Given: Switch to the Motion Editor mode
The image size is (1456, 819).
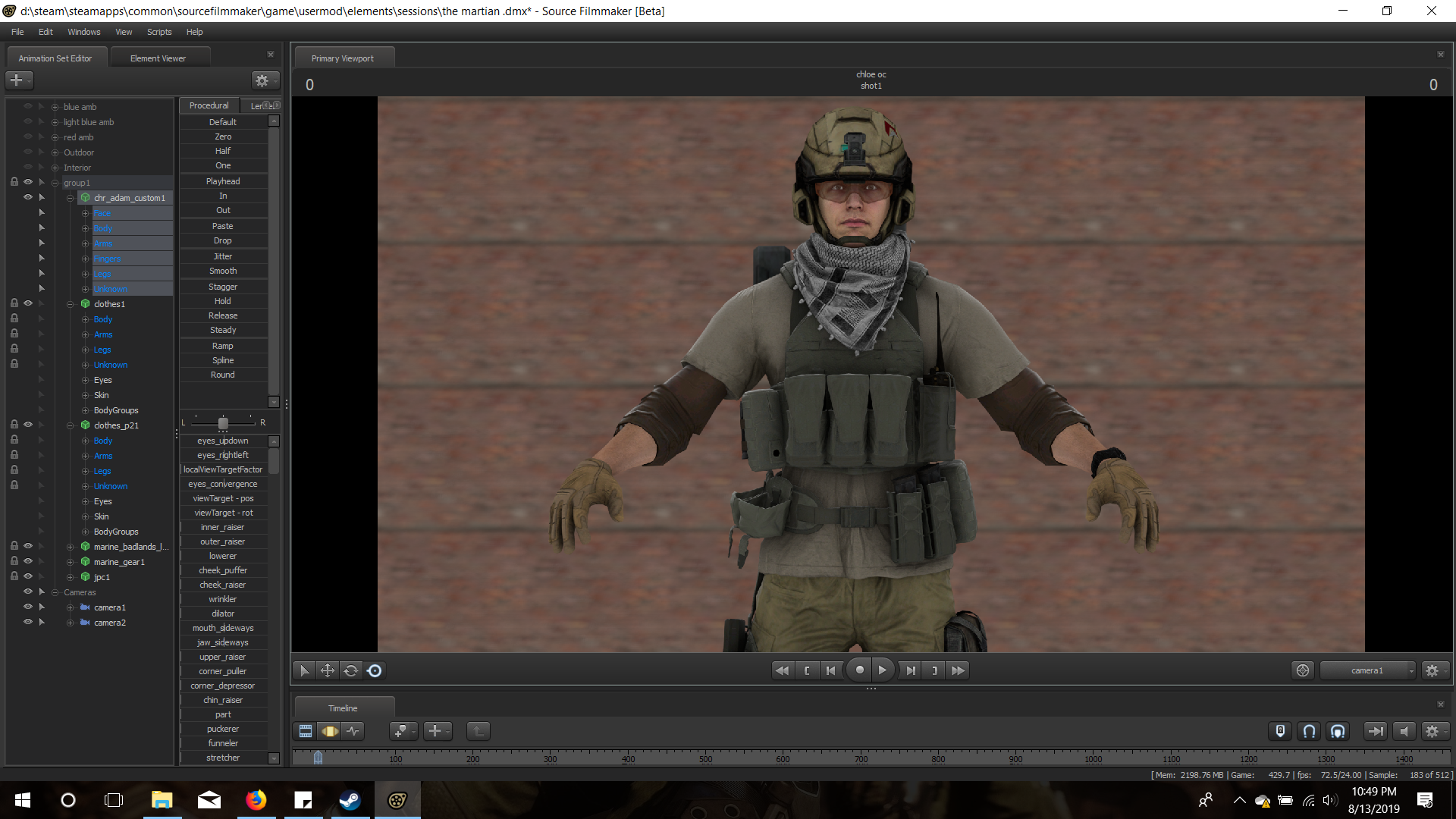Looking at the screenshot, I should click(x=330, y=731).
